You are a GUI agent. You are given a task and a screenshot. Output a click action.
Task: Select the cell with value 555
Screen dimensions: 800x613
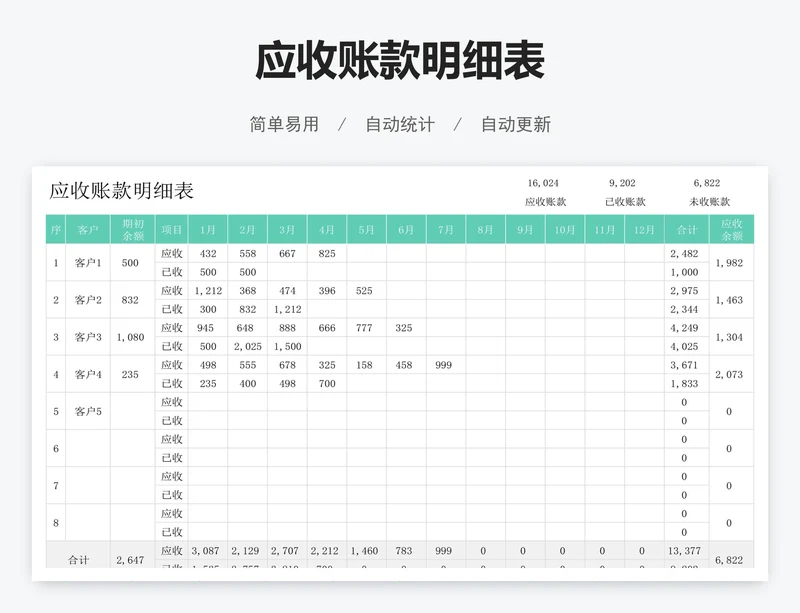(x=247, y=365)
